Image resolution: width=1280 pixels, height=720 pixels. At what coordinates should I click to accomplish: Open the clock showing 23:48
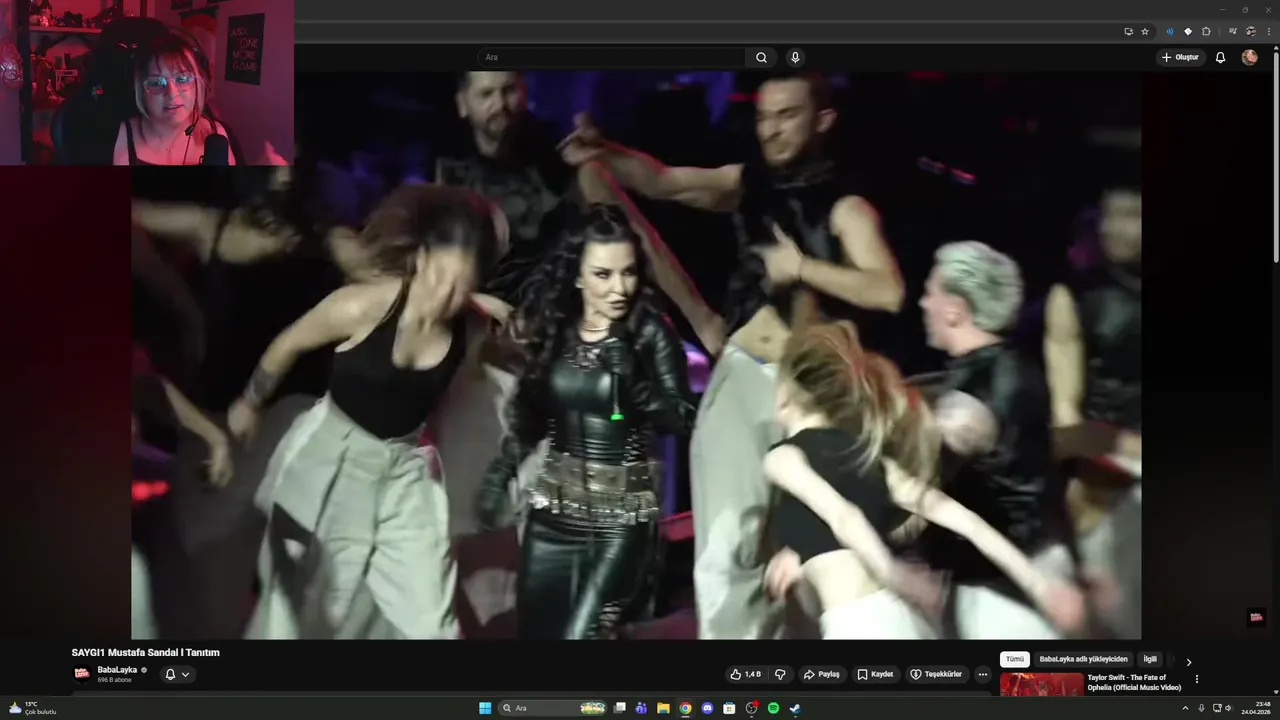pyautogui.click(x=1256, y=708)
